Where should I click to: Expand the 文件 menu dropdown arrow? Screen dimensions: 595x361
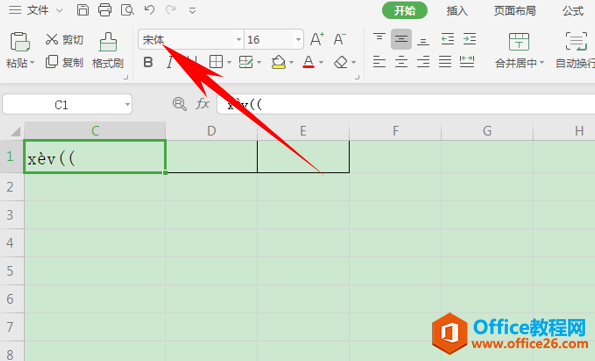tap(60, 11)
